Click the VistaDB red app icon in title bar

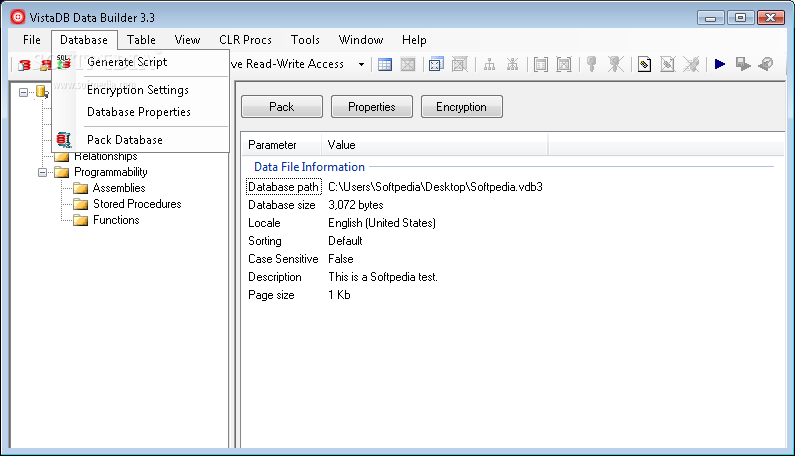point(18,17)
